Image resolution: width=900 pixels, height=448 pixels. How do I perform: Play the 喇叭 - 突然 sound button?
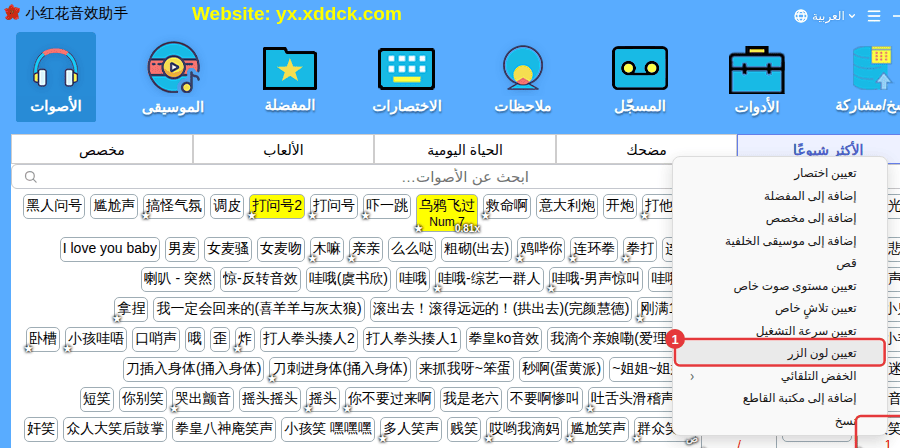[x=177, y=279]
